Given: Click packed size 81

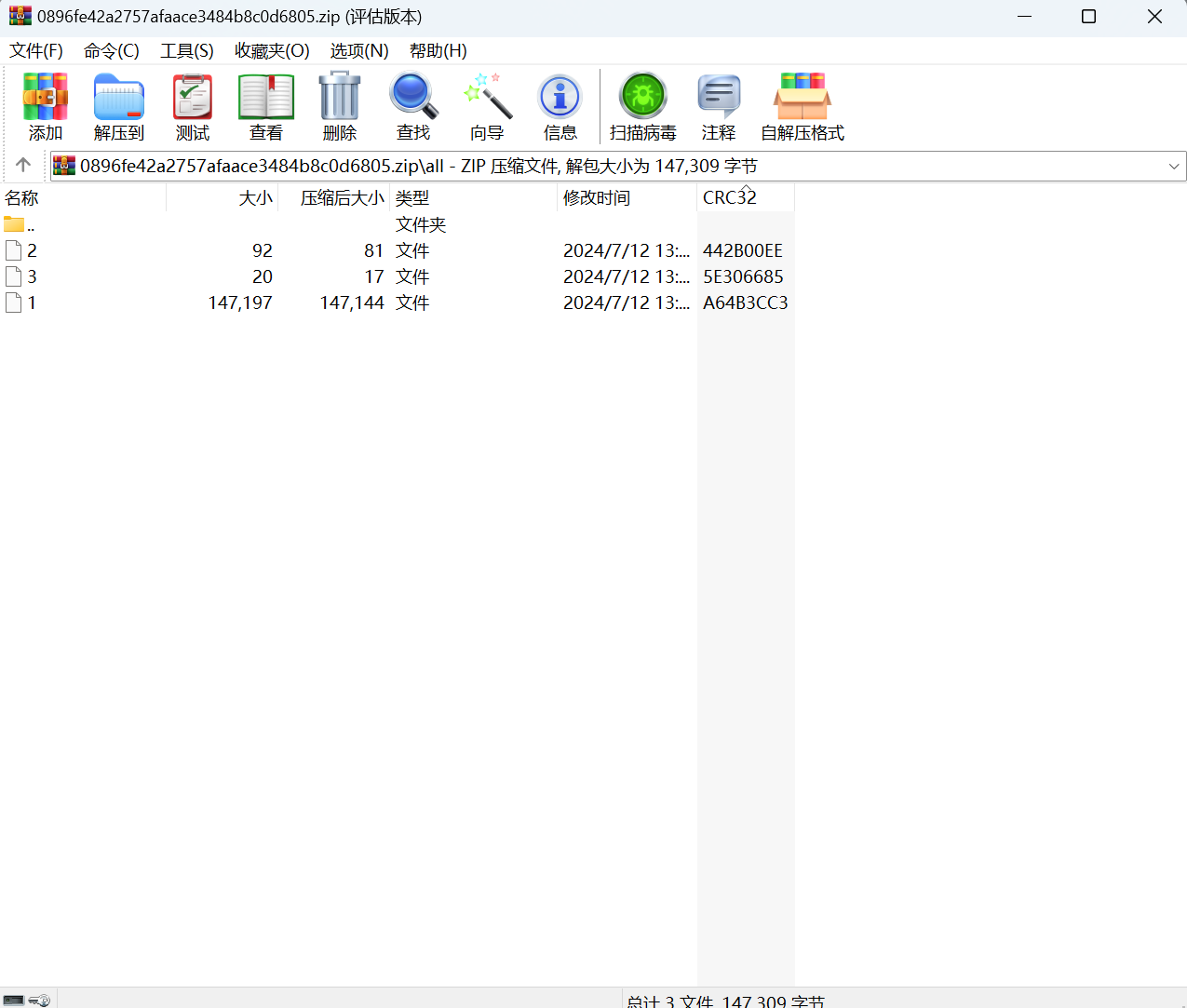Looking at the screenshot, I should pyautogui.click(x=374, y=250).
